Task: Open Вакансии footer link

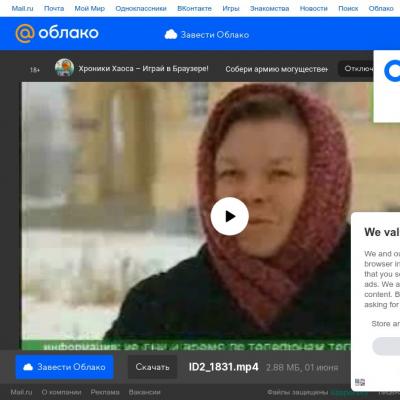Action: pos(144,392)
